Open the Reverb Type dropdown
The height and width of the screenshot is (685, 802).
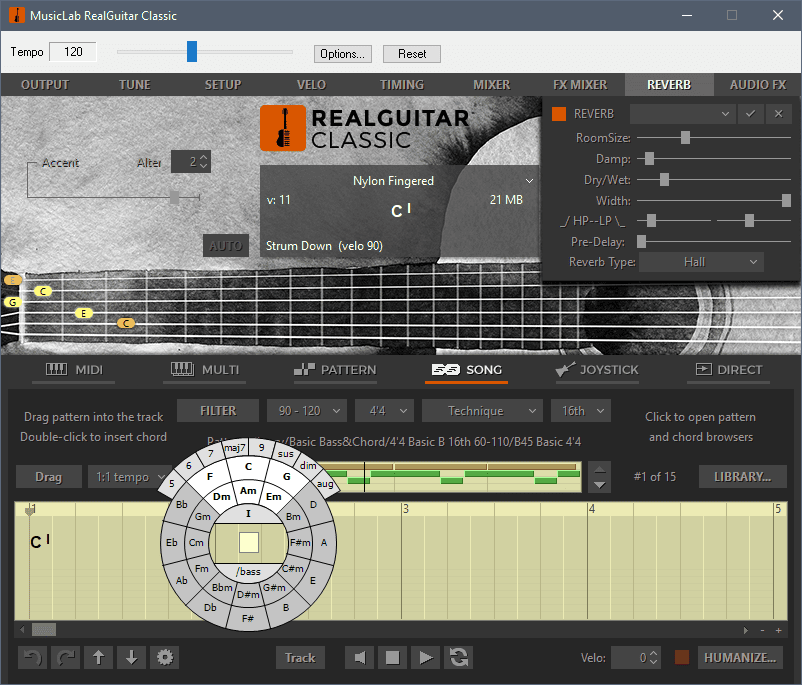(x=700, y=262)
